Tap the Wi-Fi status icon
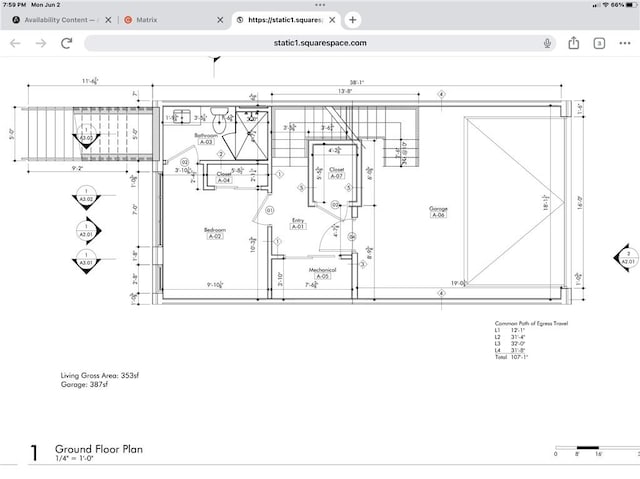640x479 pixels. tap(605, 4)
